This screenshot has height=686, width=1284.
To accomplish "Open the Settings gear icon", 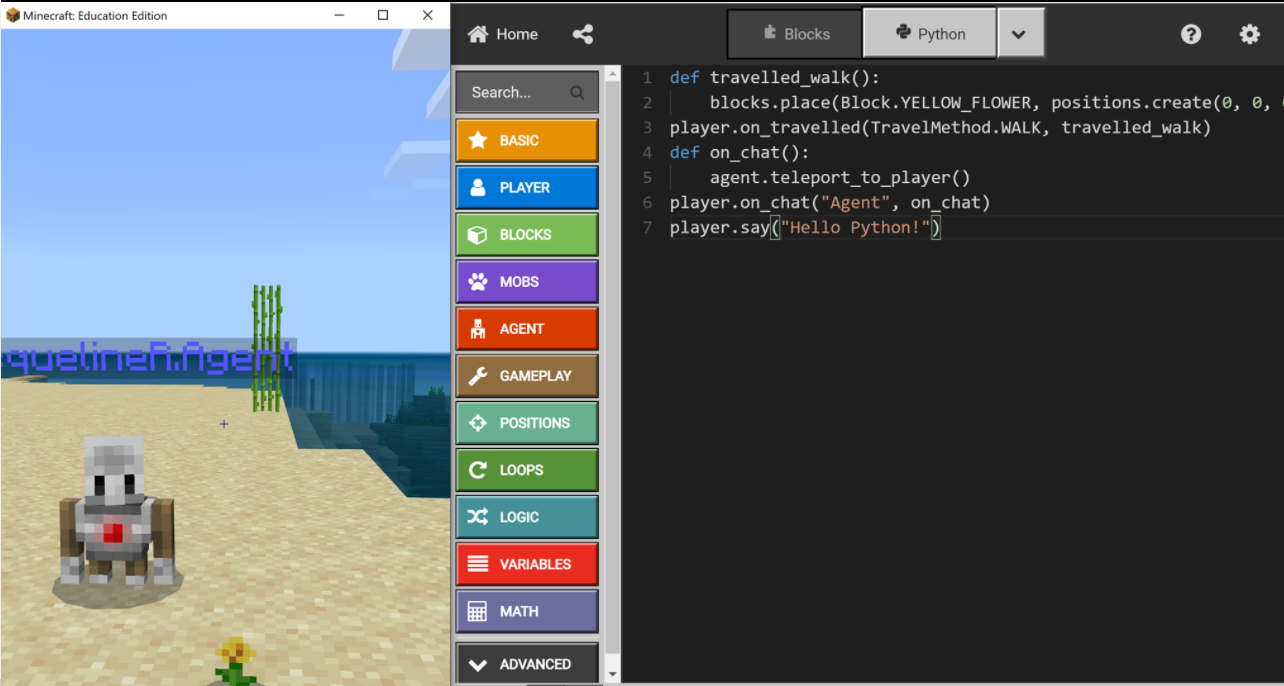I will (1249, 34).
